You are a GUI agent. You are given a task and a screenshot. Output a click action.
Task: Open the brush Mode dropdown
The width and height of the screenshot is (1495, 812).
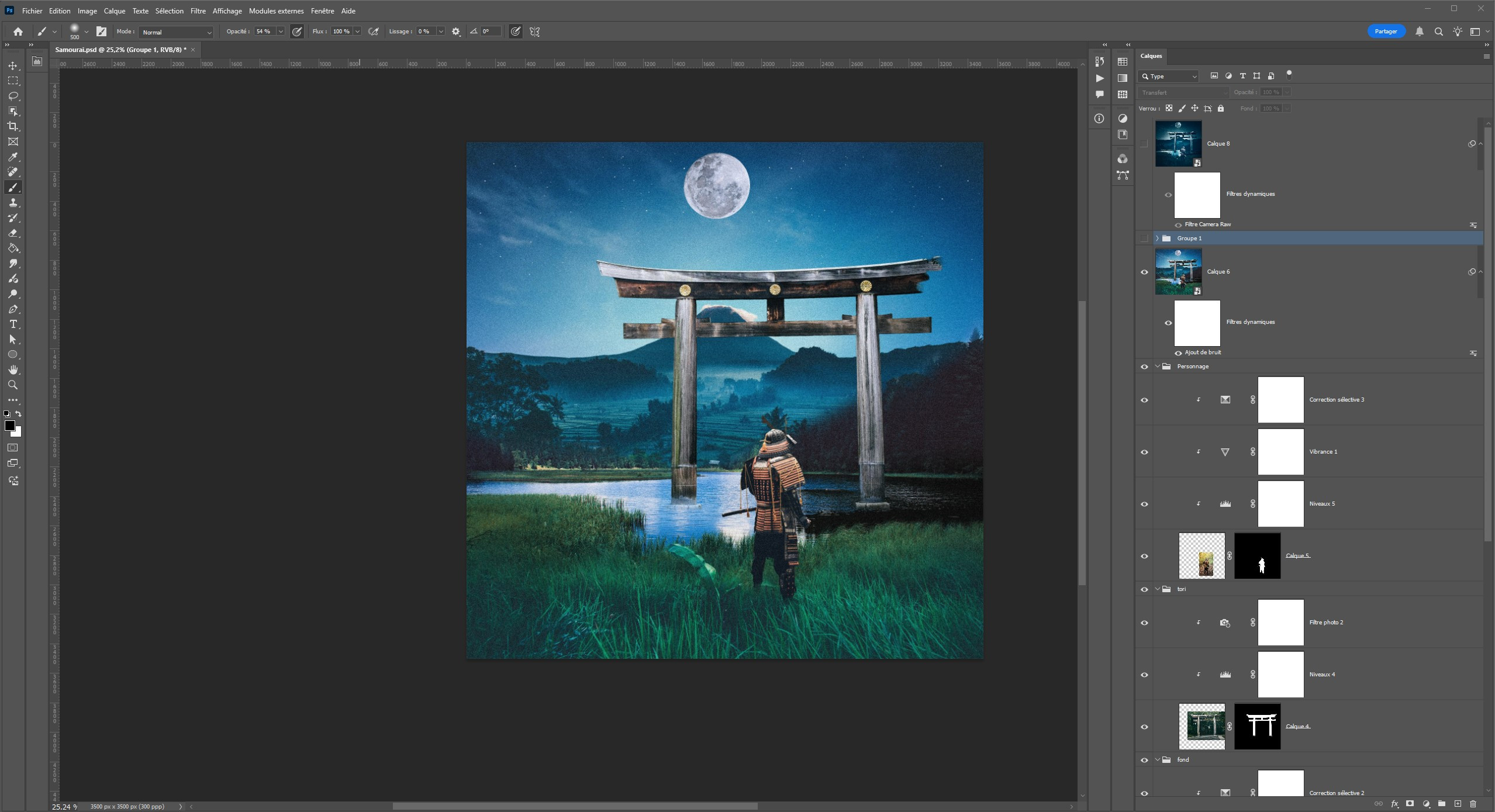[177, 32]
